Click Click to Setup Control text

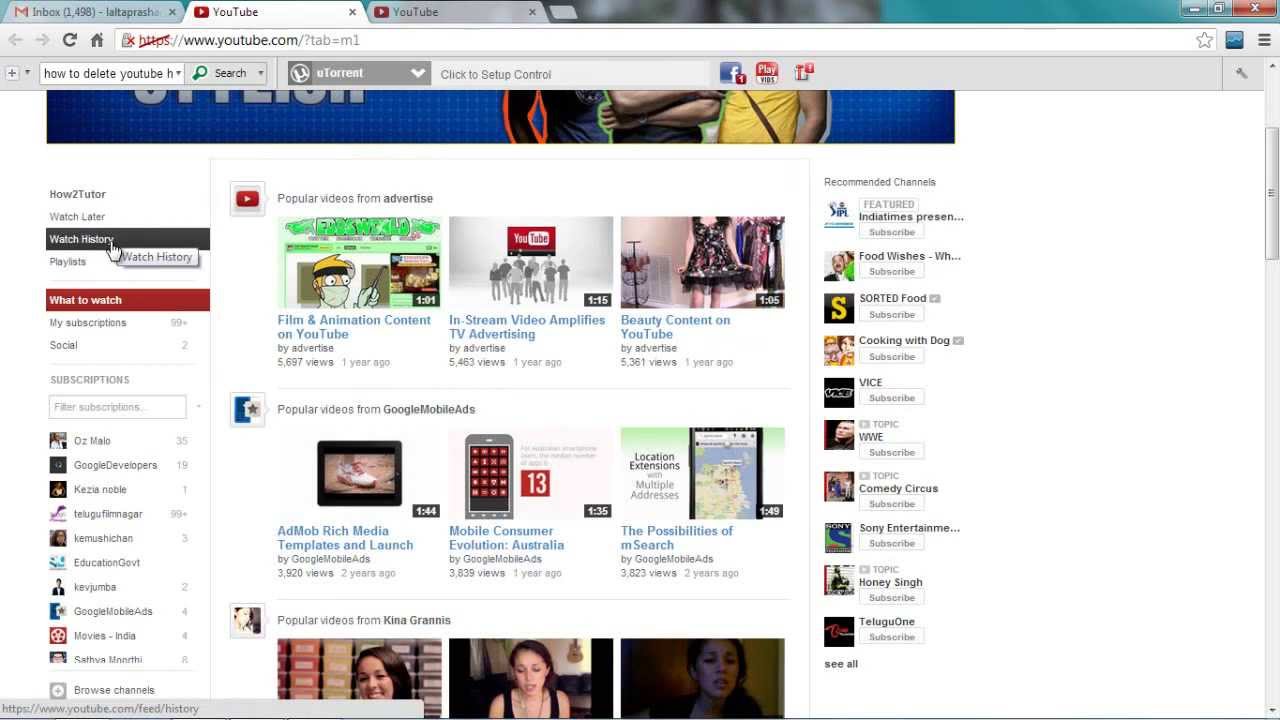(x=496, y=74)
